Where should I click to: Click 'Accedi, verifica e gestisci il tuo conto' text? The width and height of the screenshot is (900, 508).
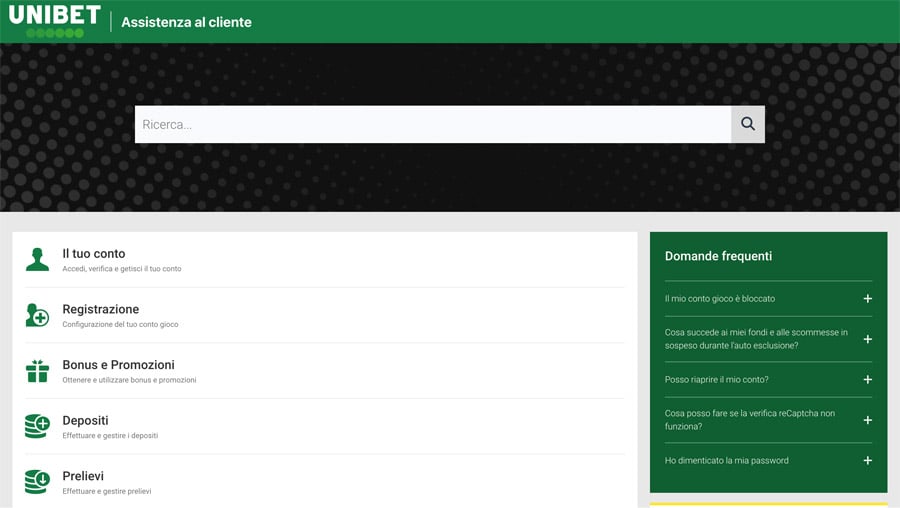[x=122, y=269]
